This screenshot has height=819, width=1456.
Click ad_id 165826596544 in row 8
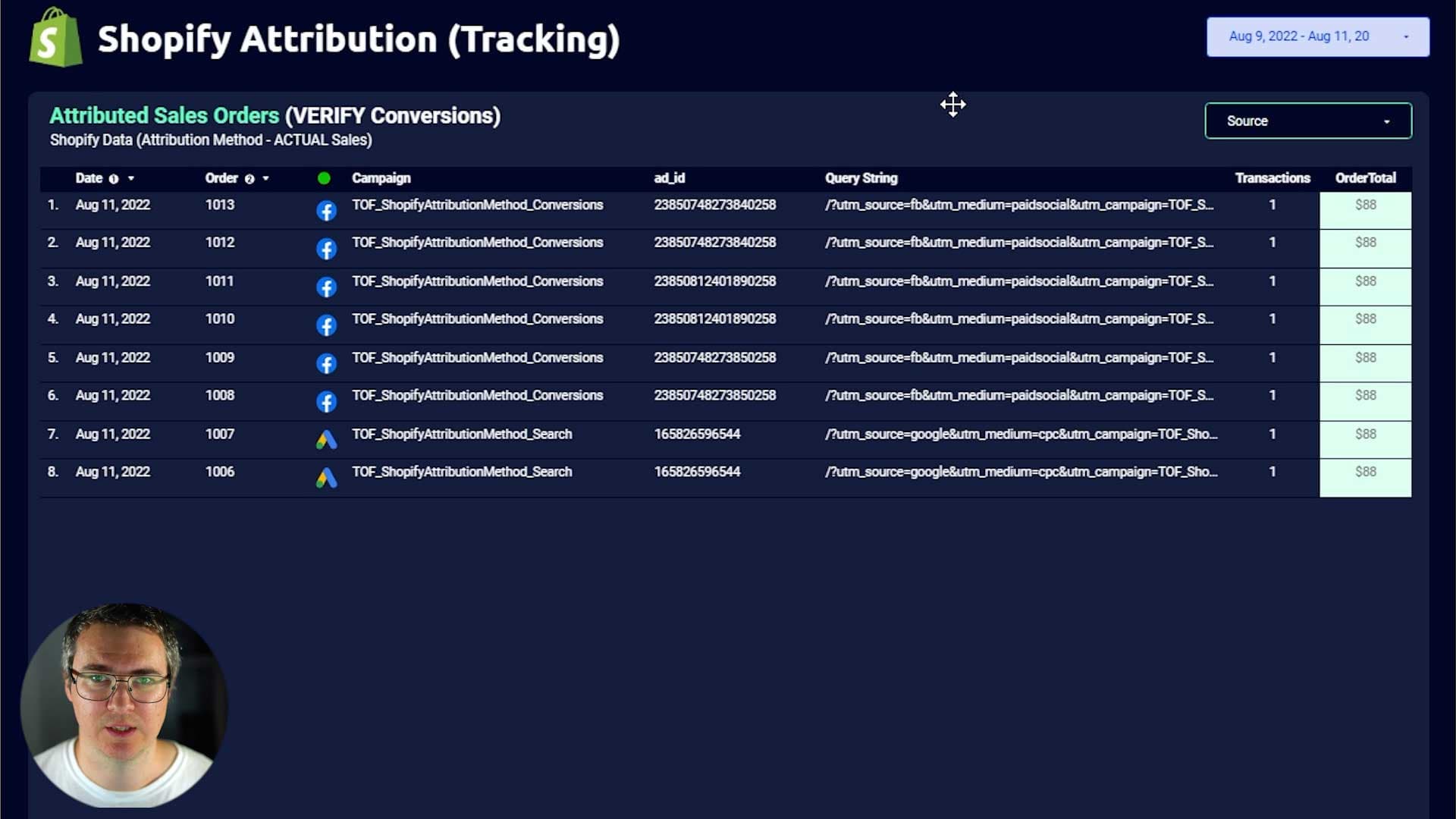tap(697, 472)
